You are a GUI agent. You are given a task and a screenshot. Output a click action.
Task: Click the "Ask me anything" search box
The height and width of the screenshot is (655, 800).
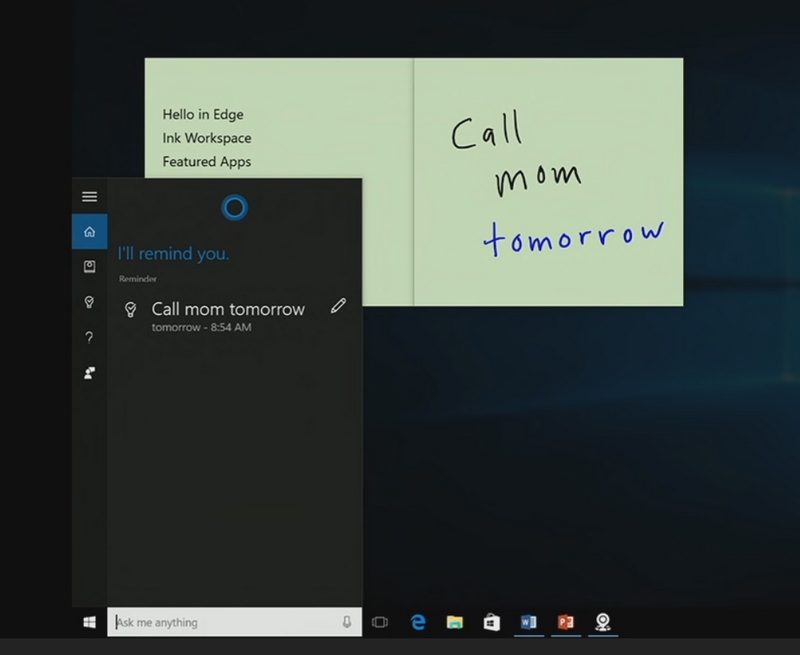tap(220, 622)
